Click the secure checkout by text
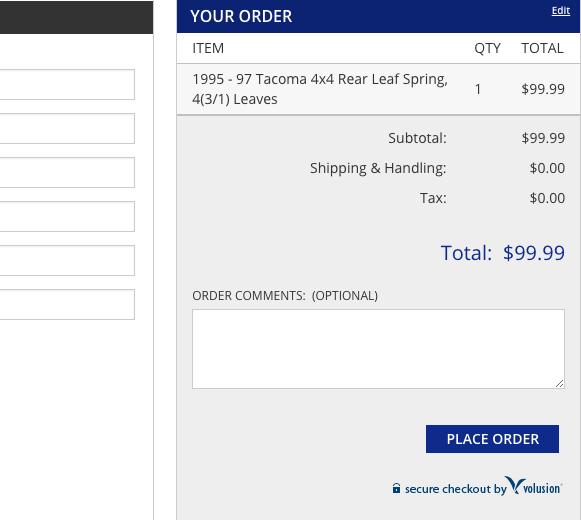 tap(455, 489)
